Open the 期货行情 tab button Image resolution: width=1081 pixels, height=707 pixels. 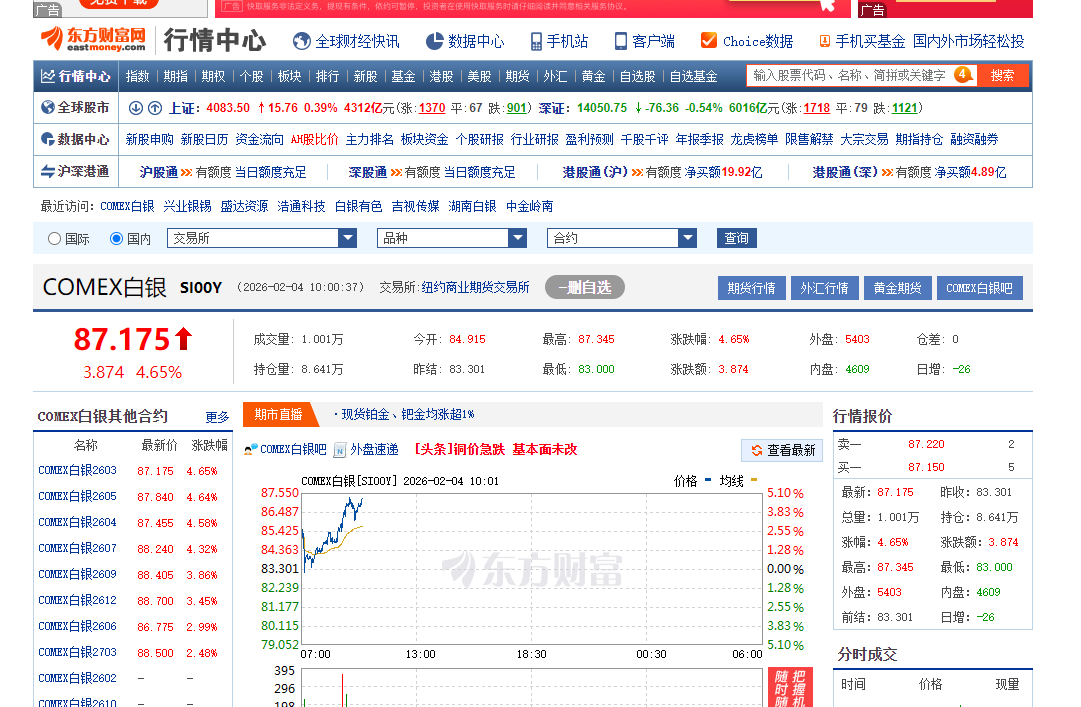[751, 288]
